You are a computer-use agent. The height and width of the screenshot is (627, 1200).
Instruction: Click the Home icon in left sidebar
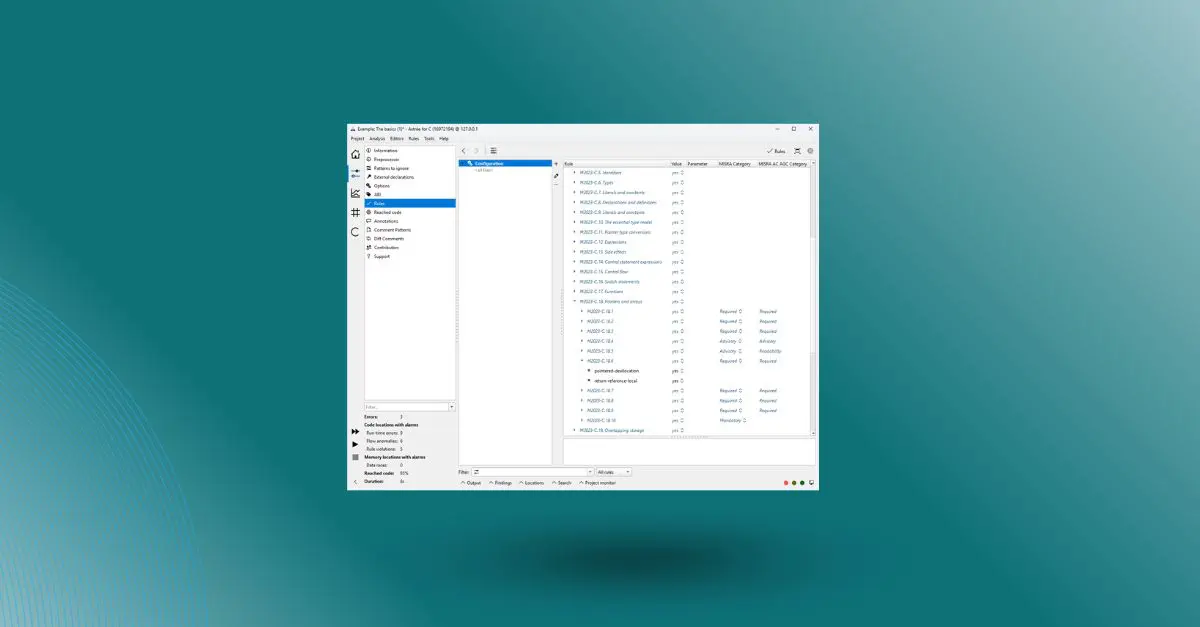355,154
